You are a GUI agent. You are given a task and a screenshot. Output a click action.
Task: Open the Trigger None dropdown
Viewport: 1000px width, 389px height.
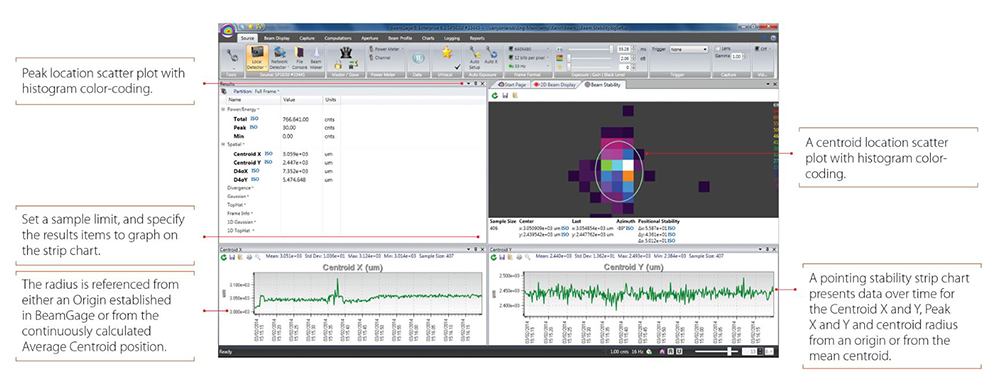pyautogui.click(x=689, y=49)
